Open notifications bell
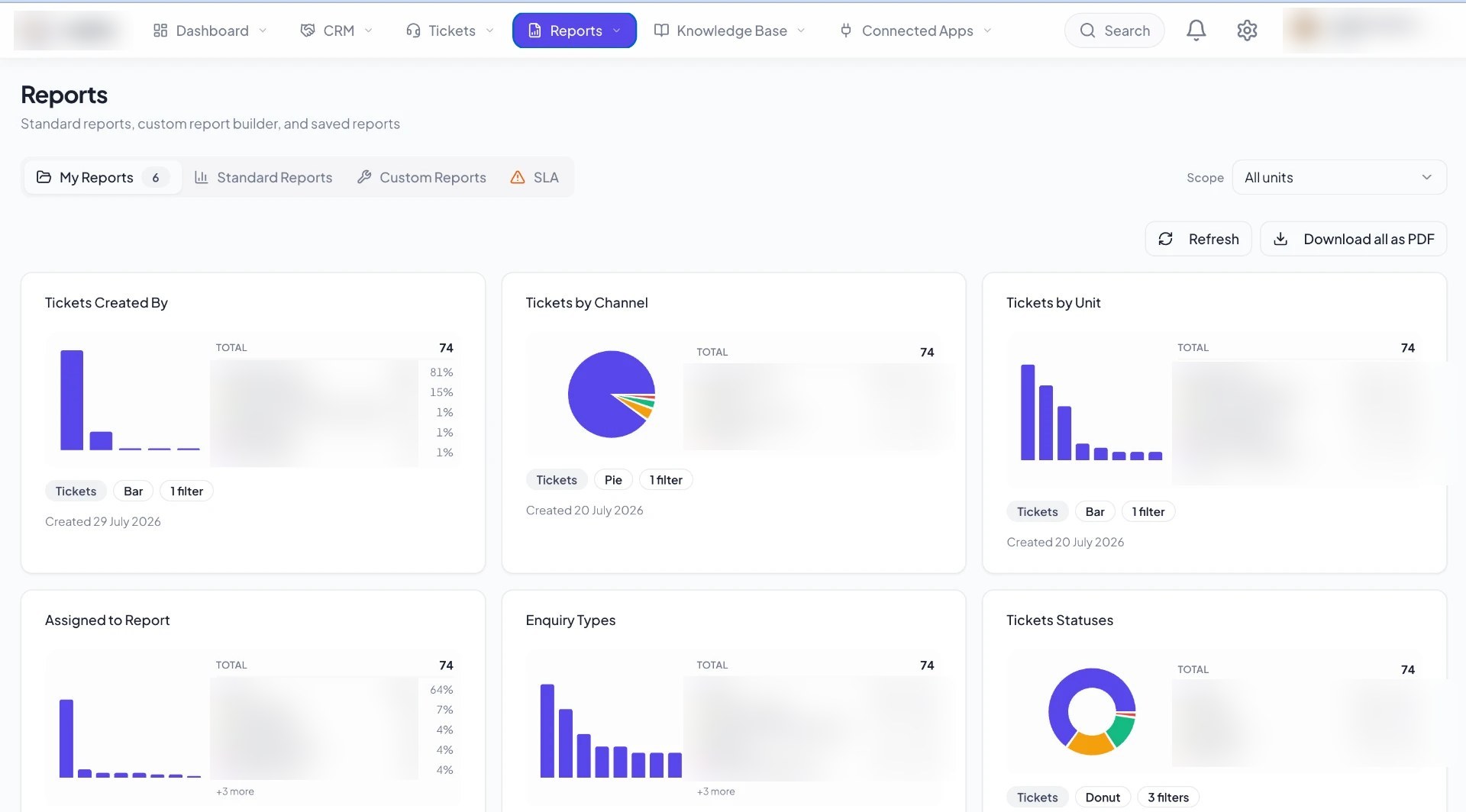The image size is (1466, 812). point(1196,31)
